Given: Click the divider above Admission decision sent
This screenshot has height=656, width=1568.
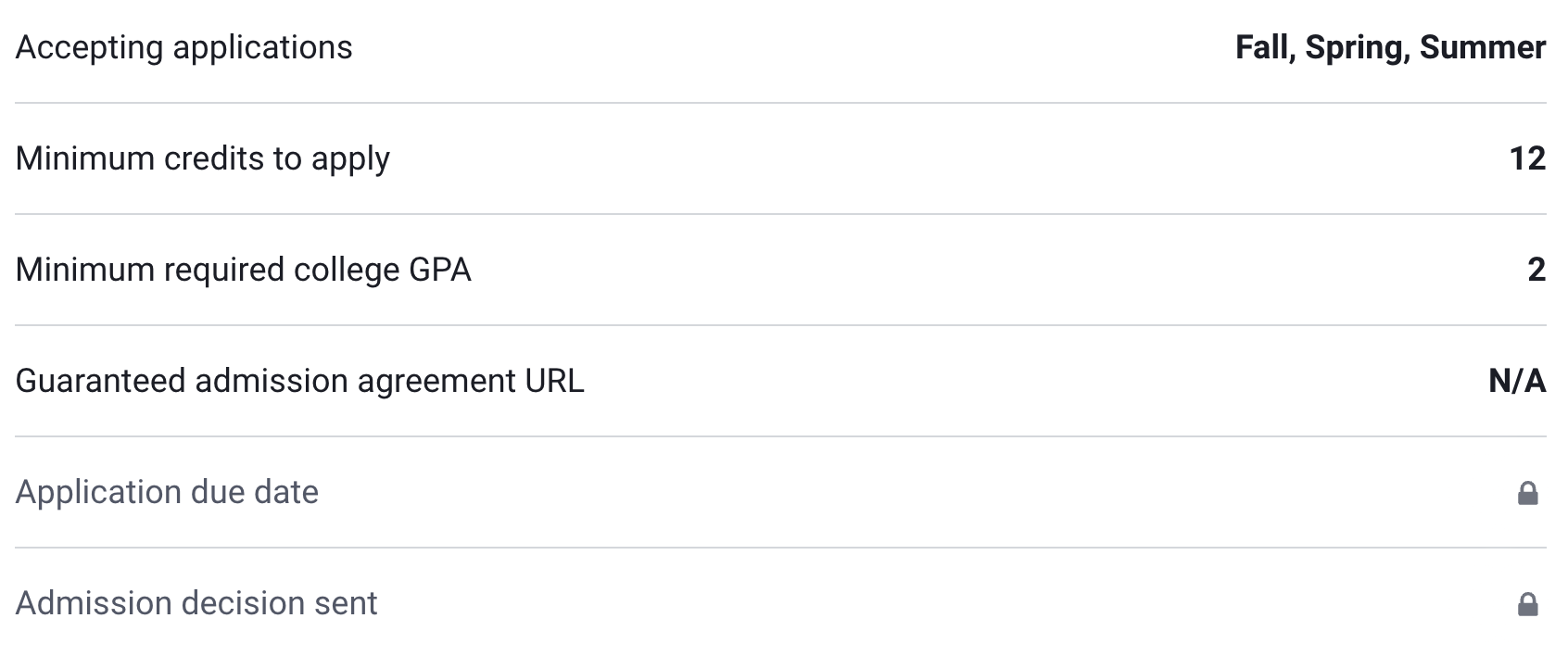Looking at the screenshot, I should [780, 548].
